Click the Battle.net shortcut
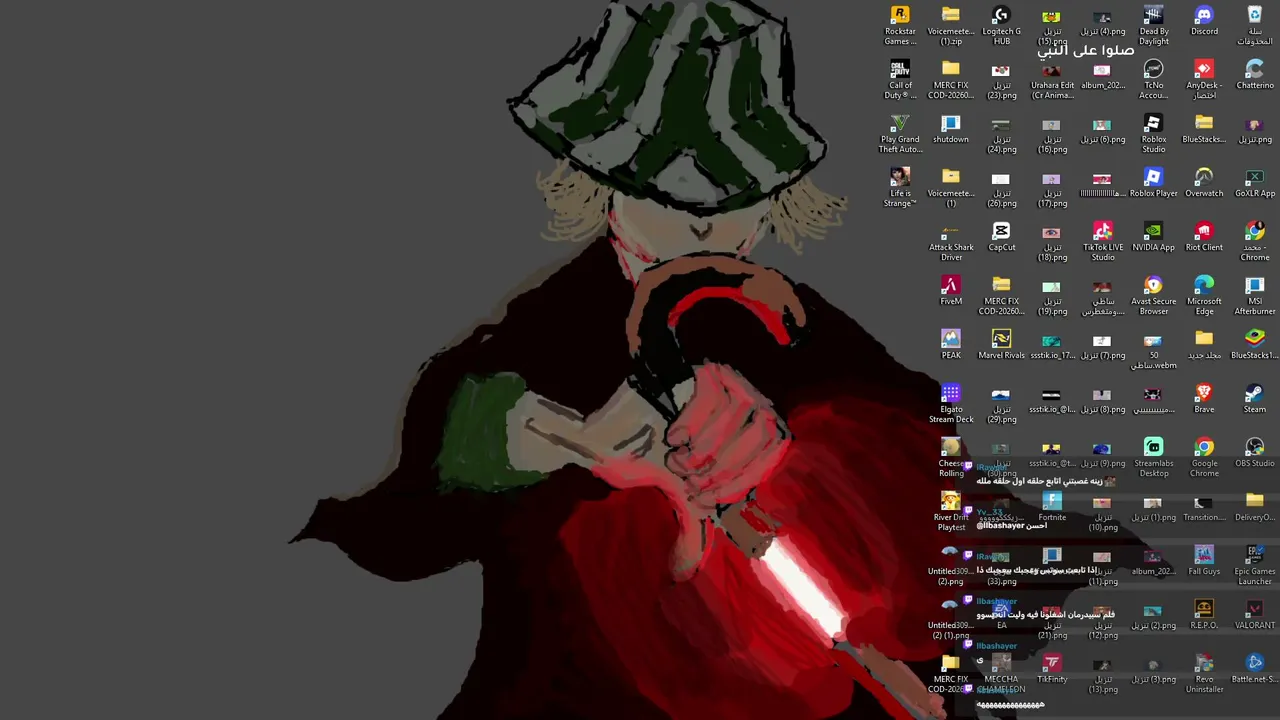This screenshot has width=1280, height=720. point(1255,668)
